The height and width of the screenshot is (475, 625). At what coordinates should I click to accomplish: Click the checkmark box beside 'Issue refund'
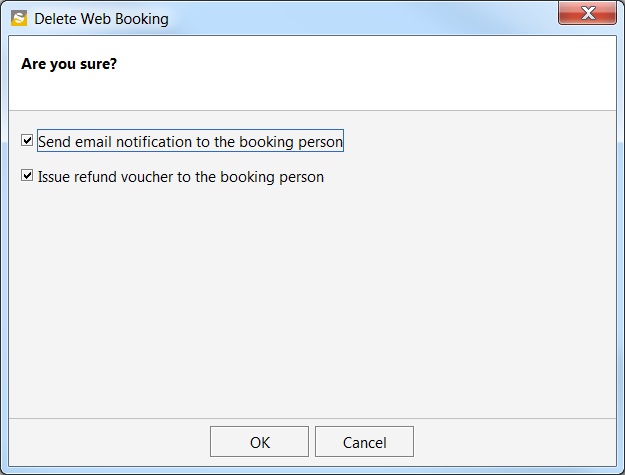(x=27, y=175)
